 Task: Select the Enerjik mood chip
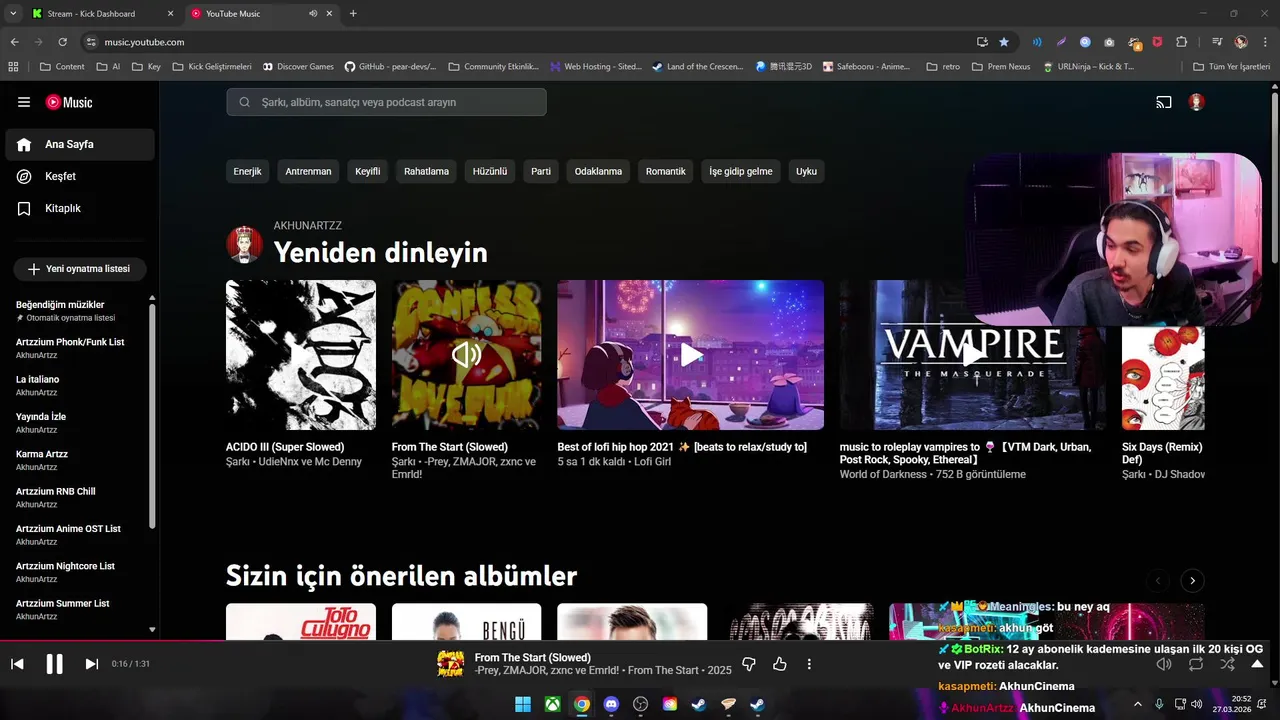pos(247,171)
